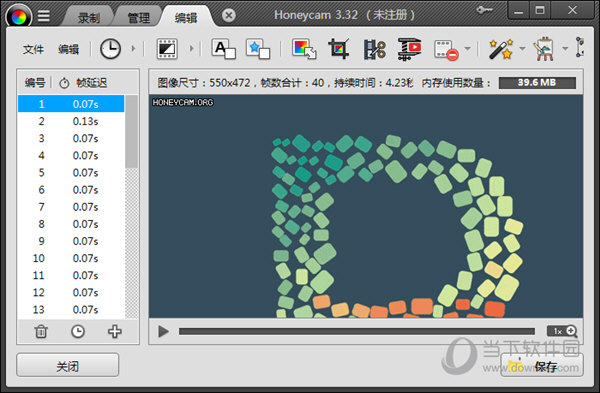Select frame 5 in the list
600x393 pixels.
point(71,173)
